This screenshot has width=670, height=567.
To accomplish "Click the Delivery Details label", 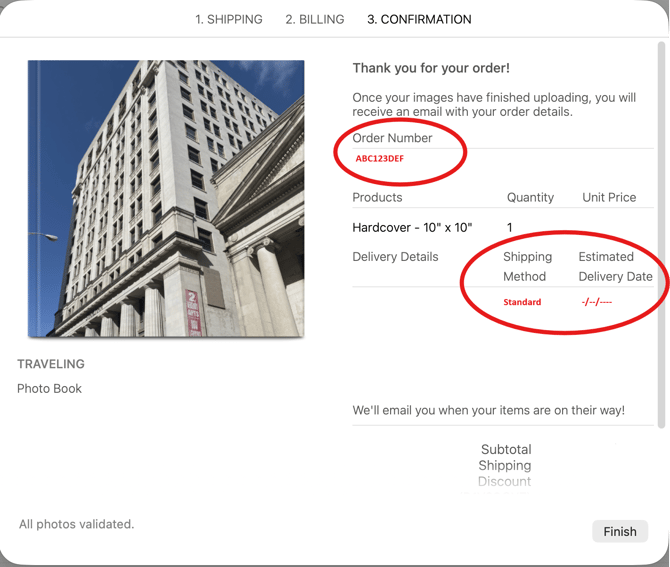I will pos(395,257).
